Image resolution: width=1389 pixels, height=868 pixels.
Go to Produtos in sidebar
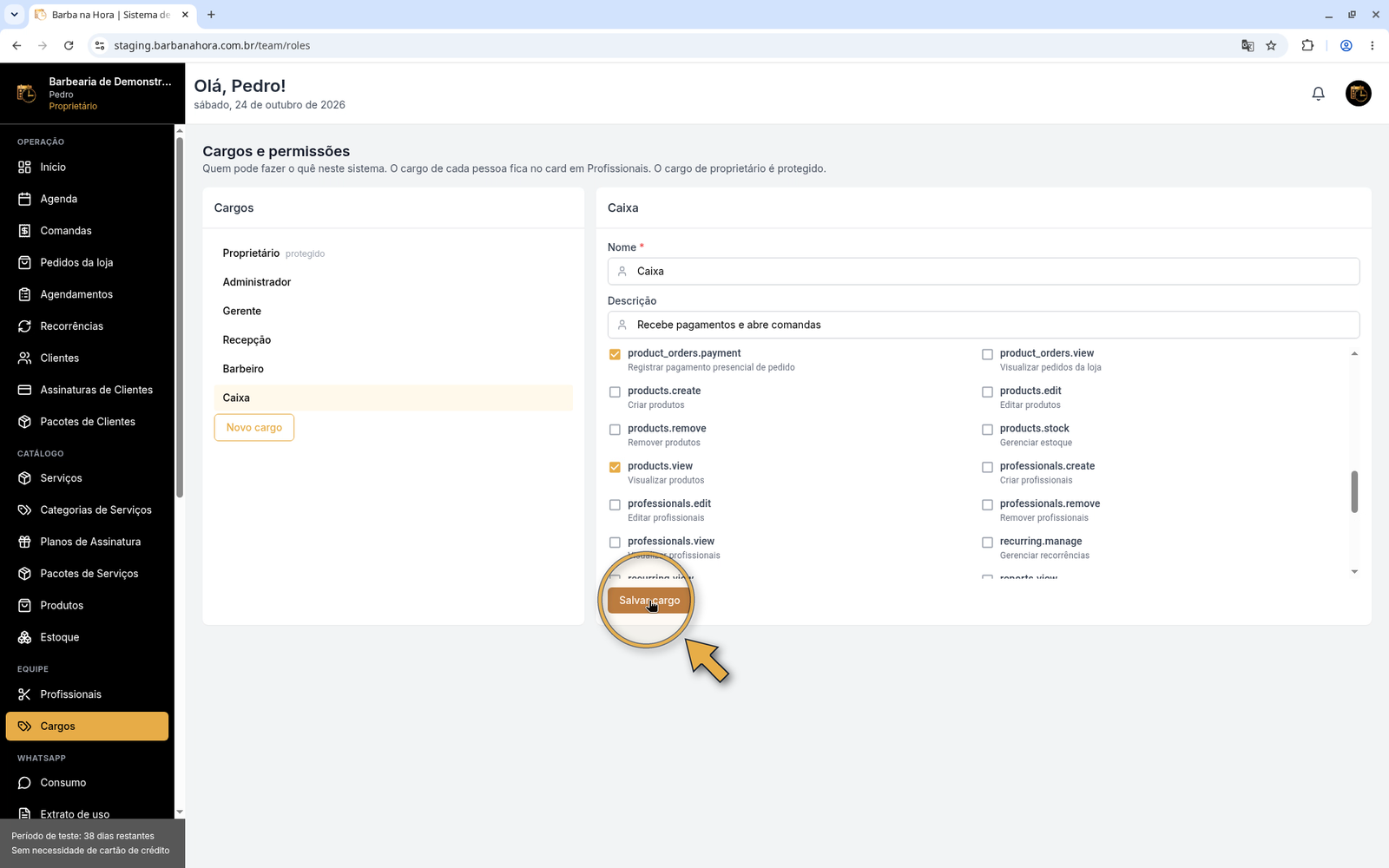coord(87,605)
